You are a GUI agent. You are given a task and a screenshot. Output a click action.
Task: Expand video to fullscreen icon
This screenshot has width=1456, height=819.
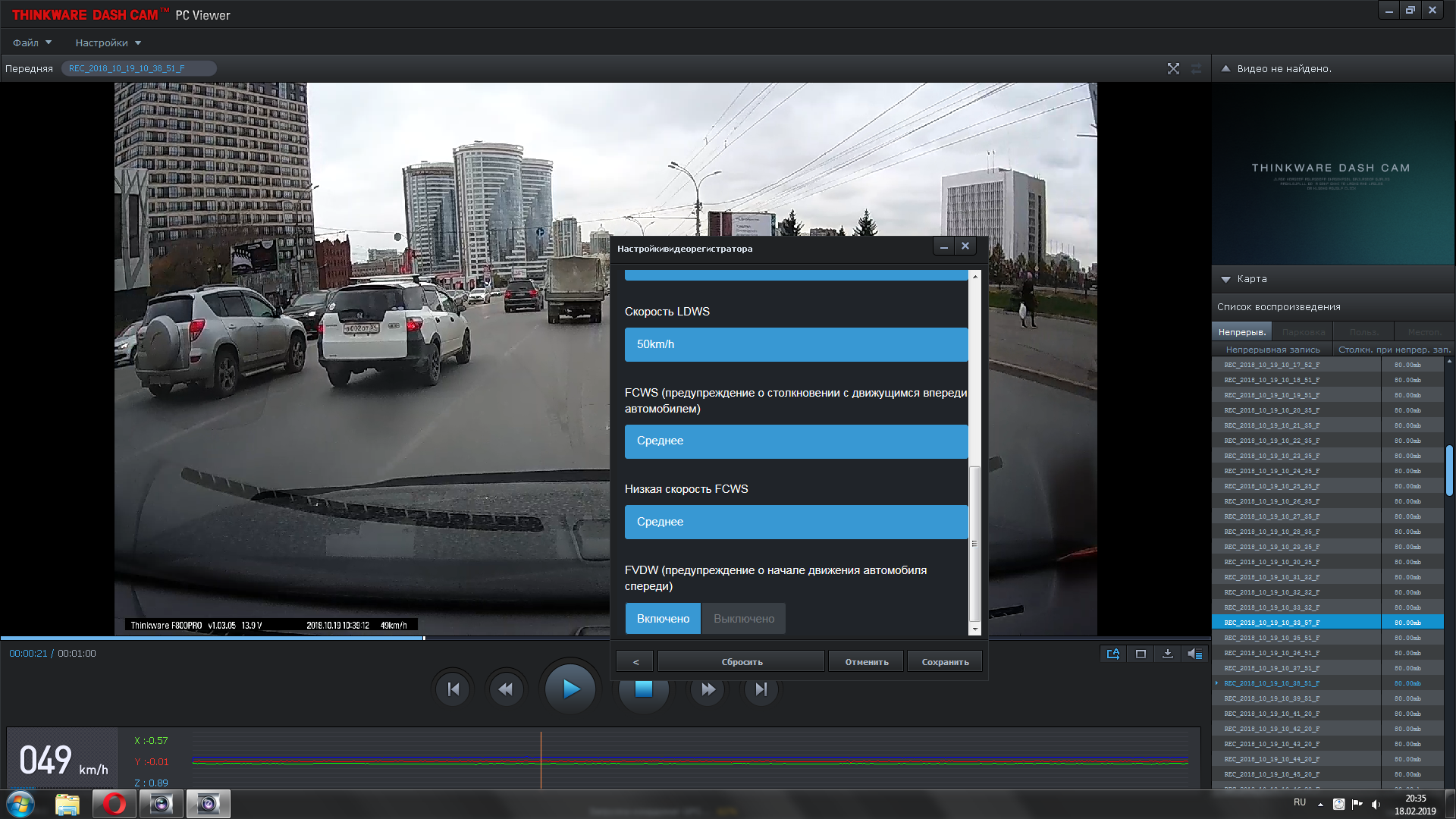point(1173,68)
